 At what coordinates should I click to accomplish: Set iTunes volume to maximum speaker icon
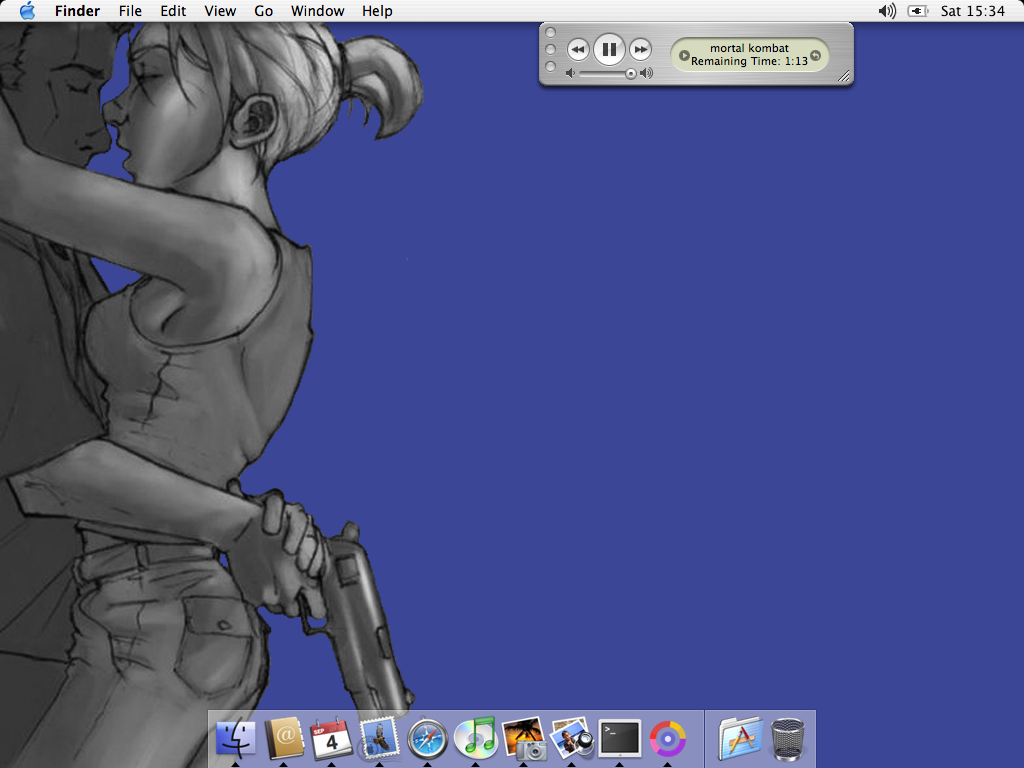point(647,73)
